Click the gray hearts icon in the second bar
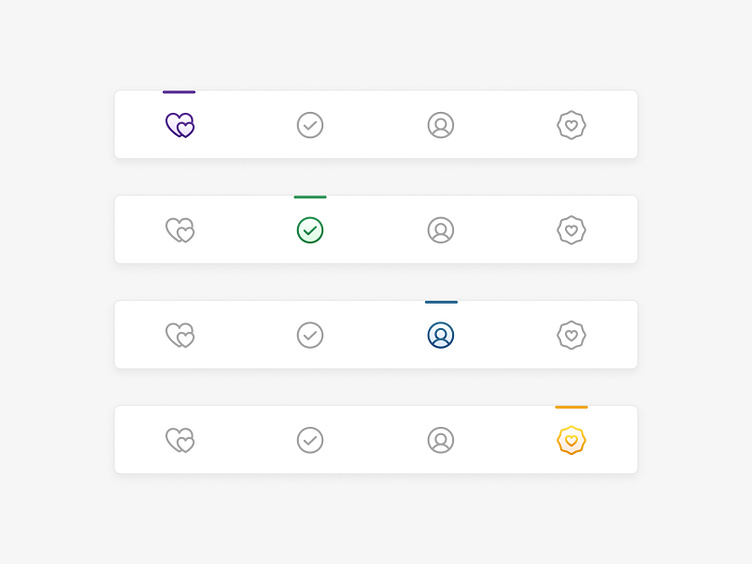 [x=180, y=230]
